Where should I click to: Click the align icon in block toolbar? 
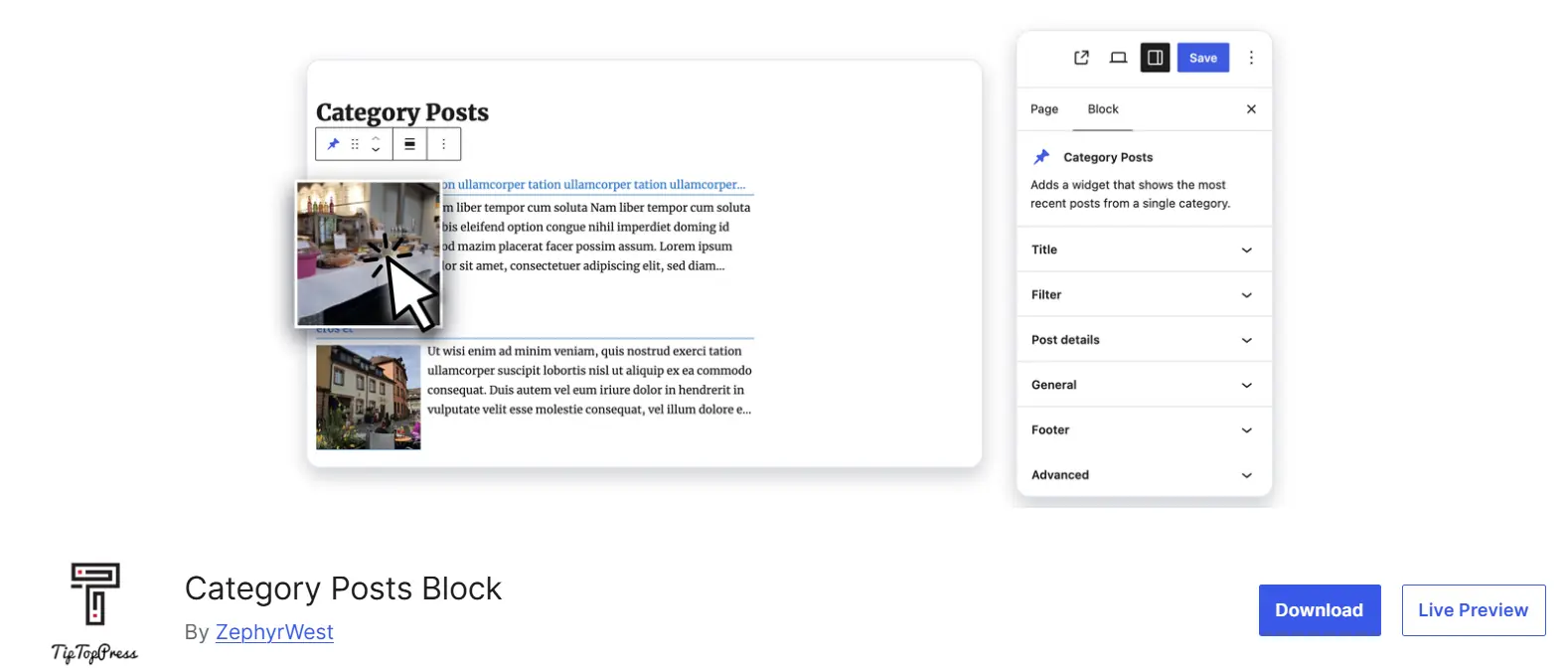[x=409, y=144]
